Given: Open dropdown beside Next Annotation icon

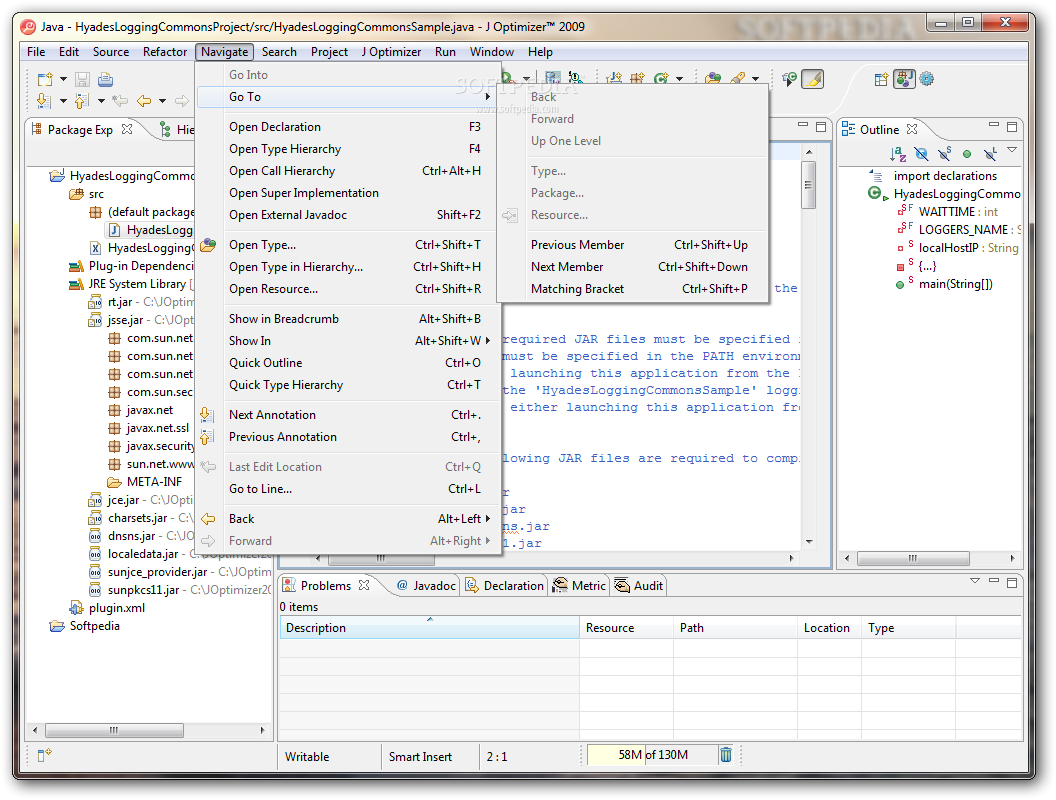Looking at the screenshot, I should (63, 101).
